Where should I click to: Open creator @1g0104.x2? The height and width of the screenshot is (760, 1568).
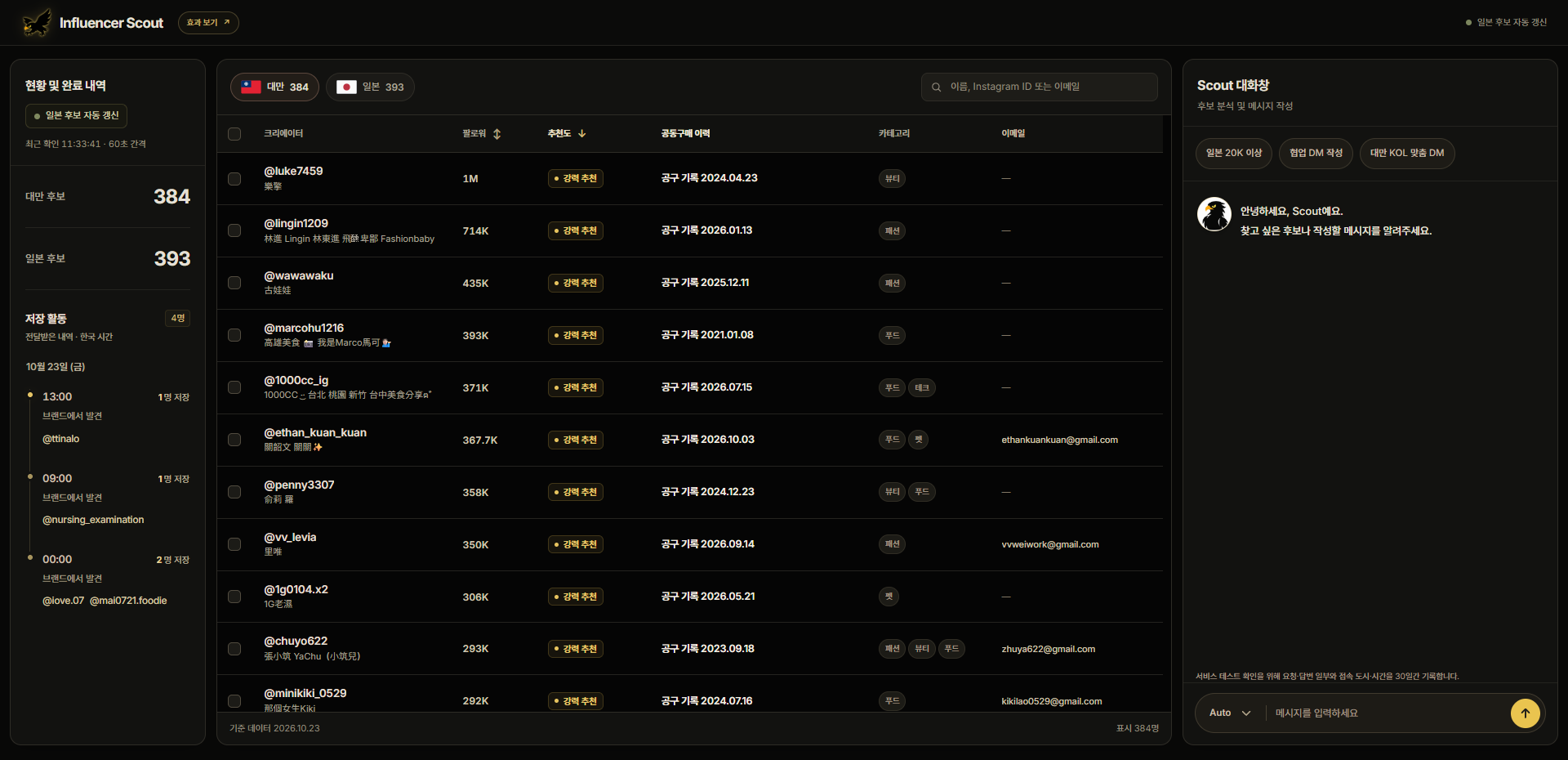[296, 589]
